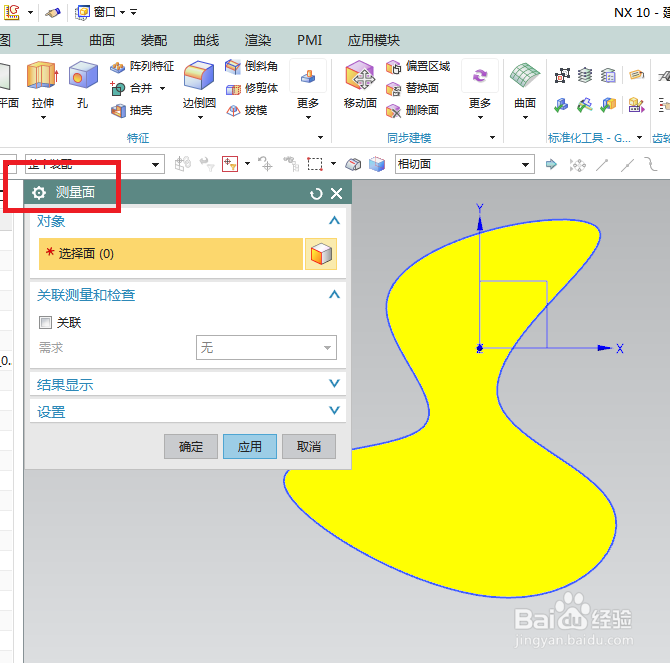Open the Window (窗口) dropdown arrow

122,12
